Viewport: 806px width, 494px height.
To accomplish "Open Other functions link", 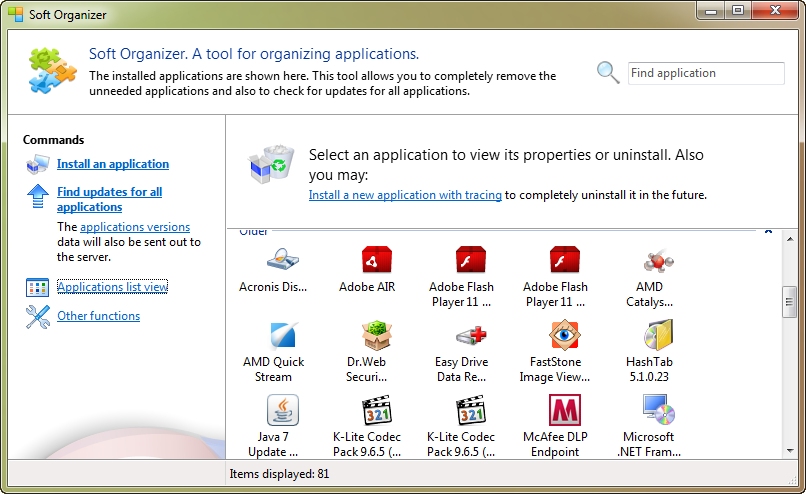I will click(x=98, y=316).
